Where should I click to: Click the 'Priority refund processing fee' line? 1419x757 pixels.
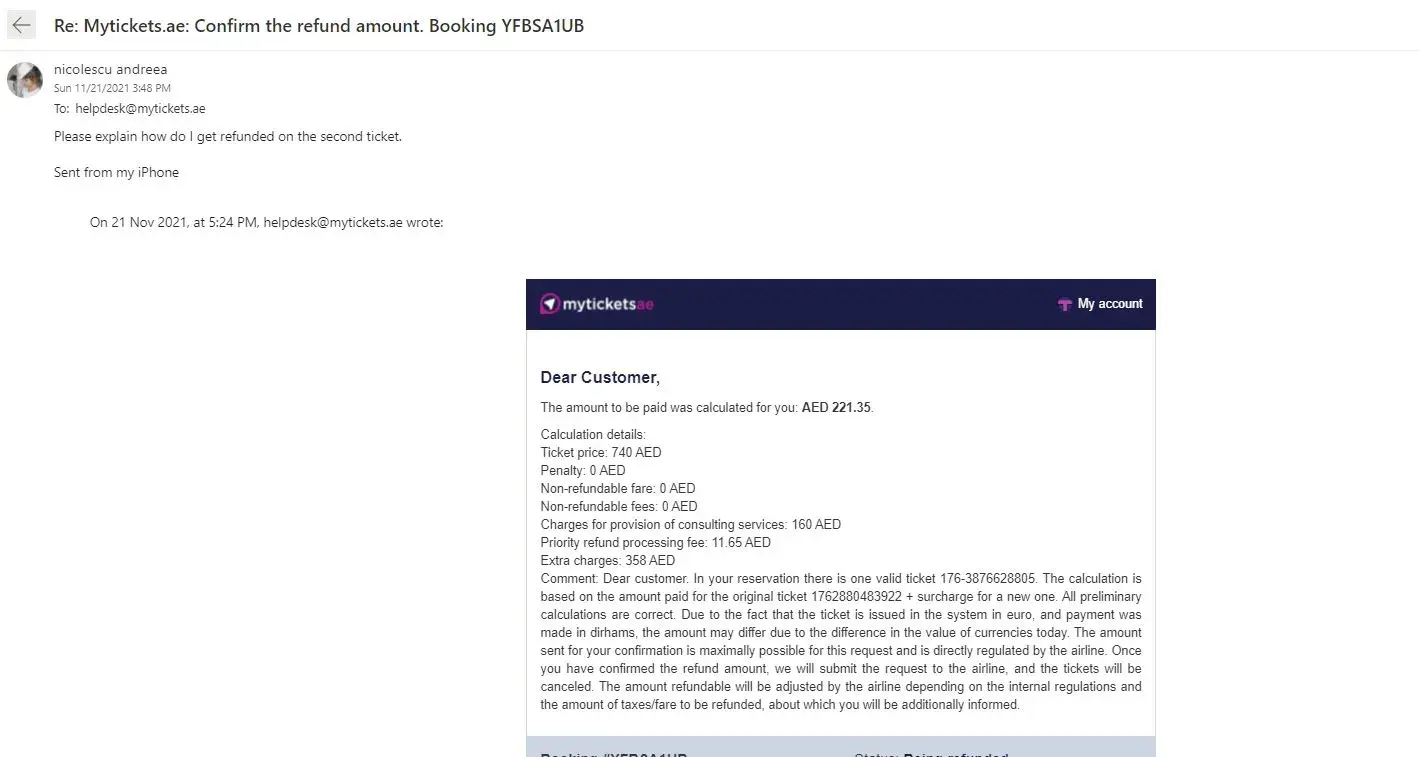pyautogui.click(x=655, y=542)
